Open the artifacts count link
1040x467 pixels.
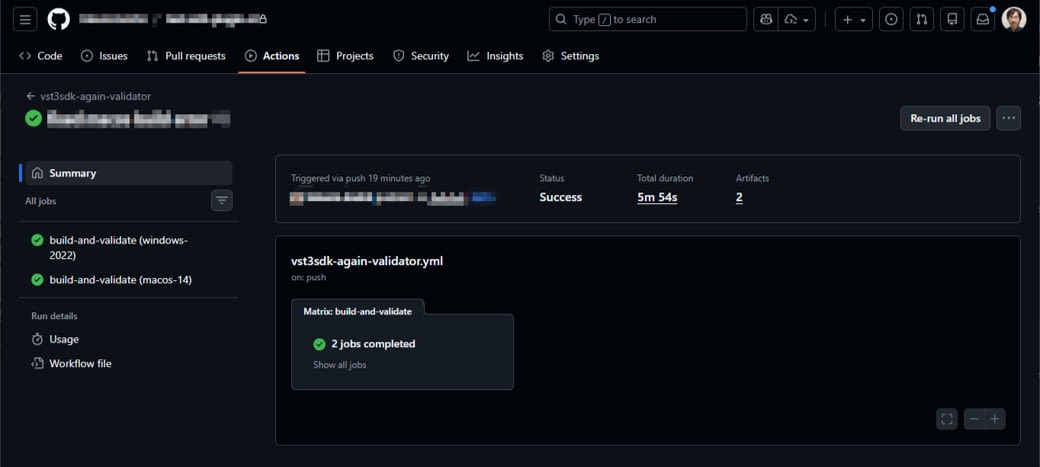pos(739,197)
